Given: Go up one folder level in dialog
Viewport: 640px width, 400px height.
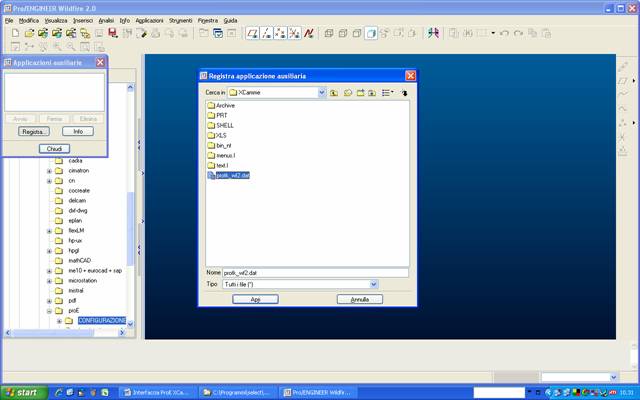Looking at the screenshot, I should click(334, 93).
